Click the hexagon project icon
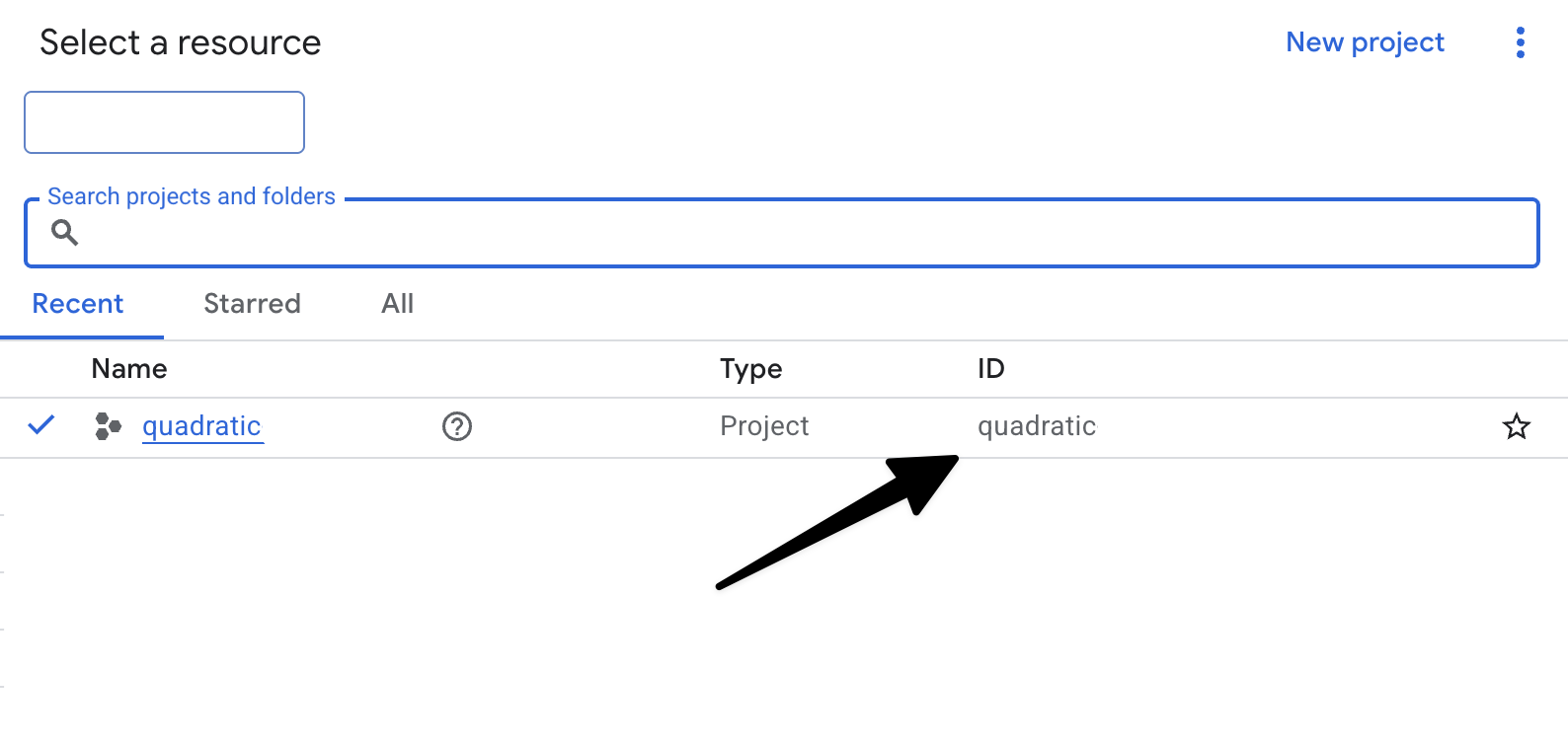The width and height of the screenshot is (1568, 747). [x=108, y=426]
